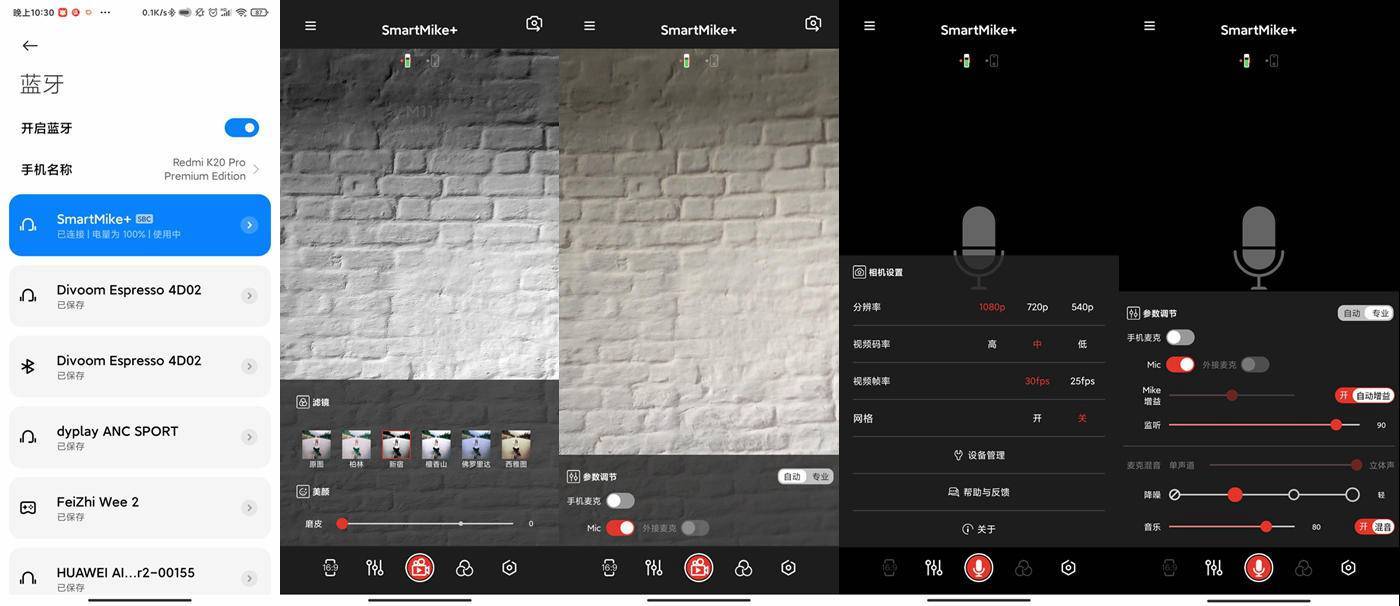The width and height of the screenshot is (1400, 606).
Task: Tap the 16:9 aspect ratio icon on filter screen
Action: click(330, 568)
